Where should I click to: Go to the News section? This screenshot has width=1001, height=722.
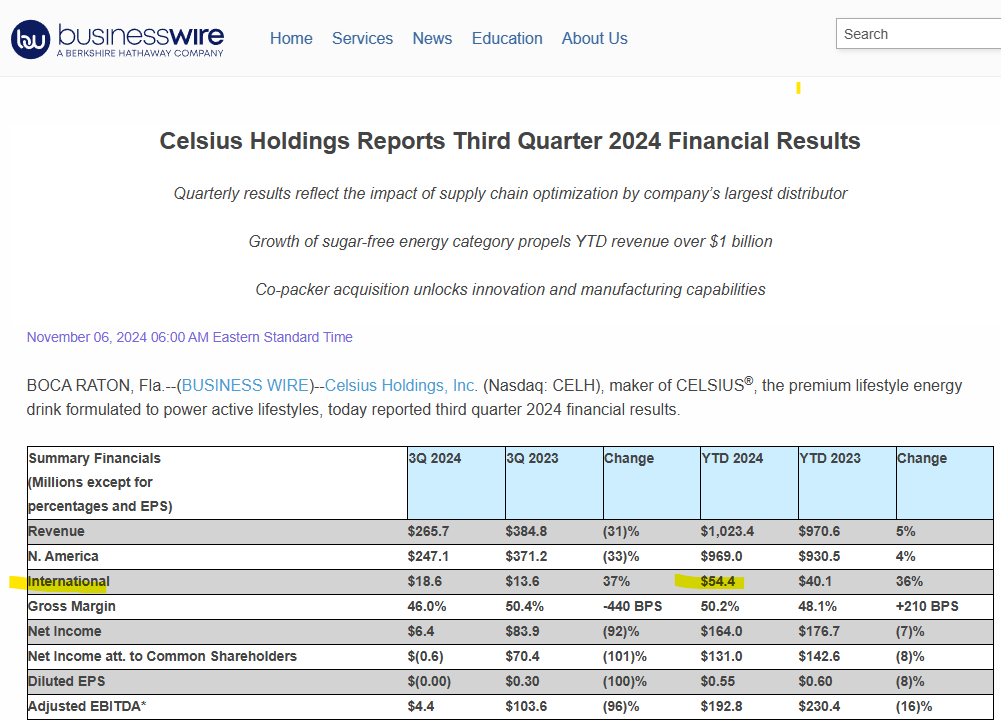pyautogui.click(x=432, y=38)
